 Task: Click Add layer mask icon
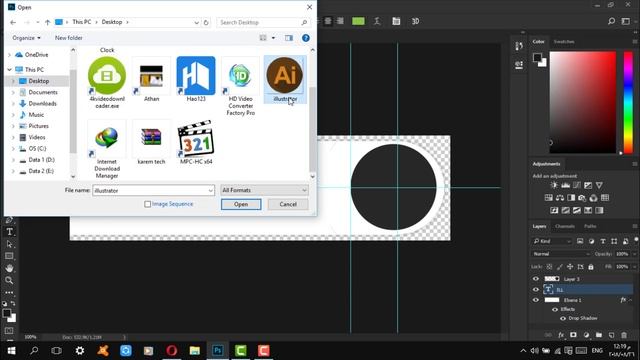[x=573, y=335]
